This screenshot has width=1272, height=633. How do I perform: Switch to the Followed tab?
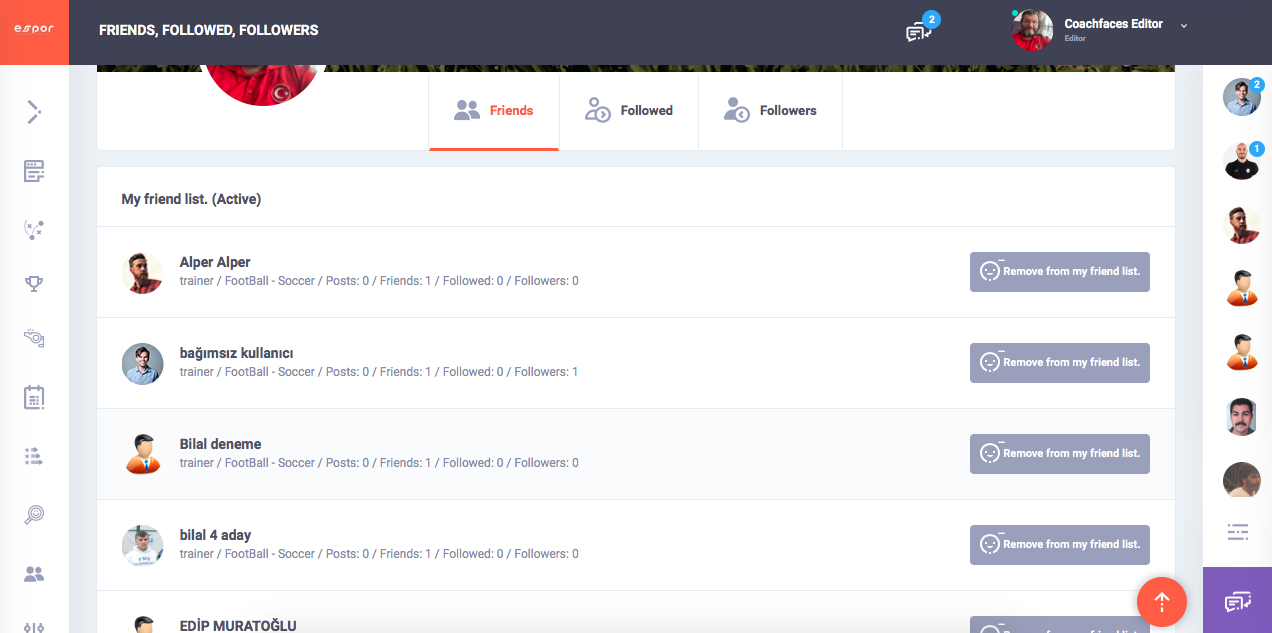point(629,111)
